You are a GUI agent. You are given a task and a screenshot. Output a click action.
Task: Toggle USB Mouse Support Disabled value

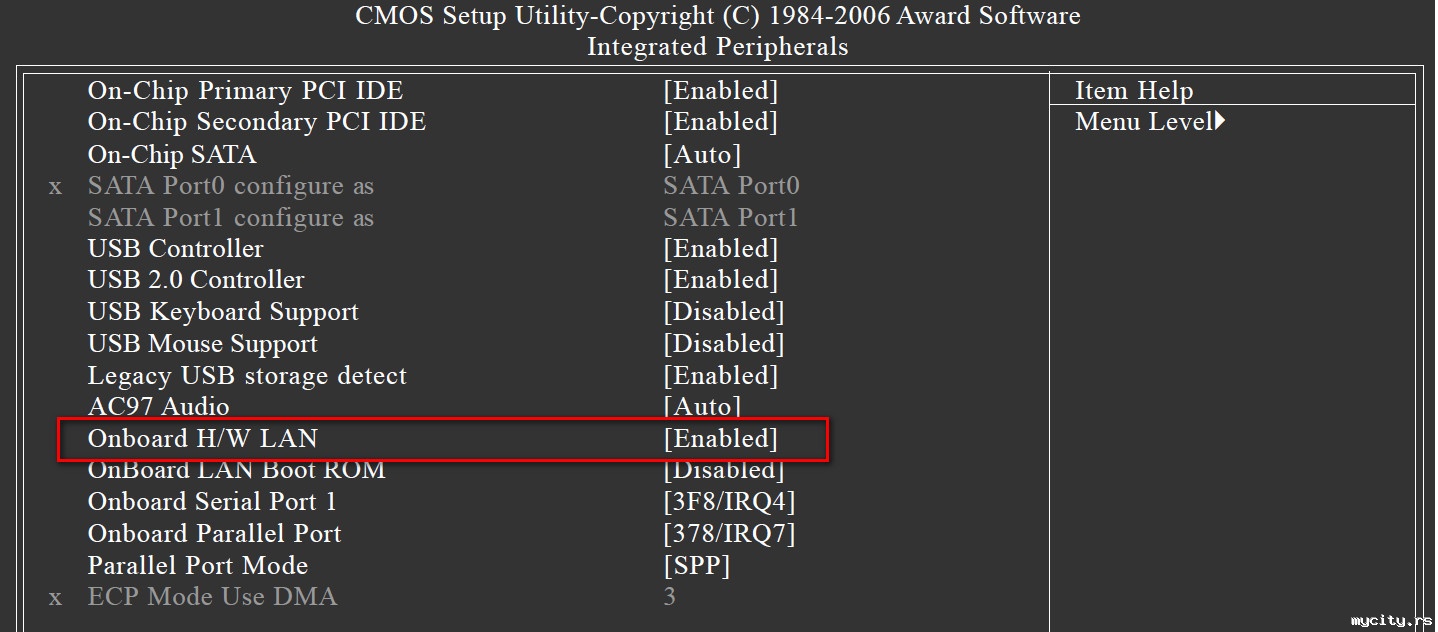[723, 344]
